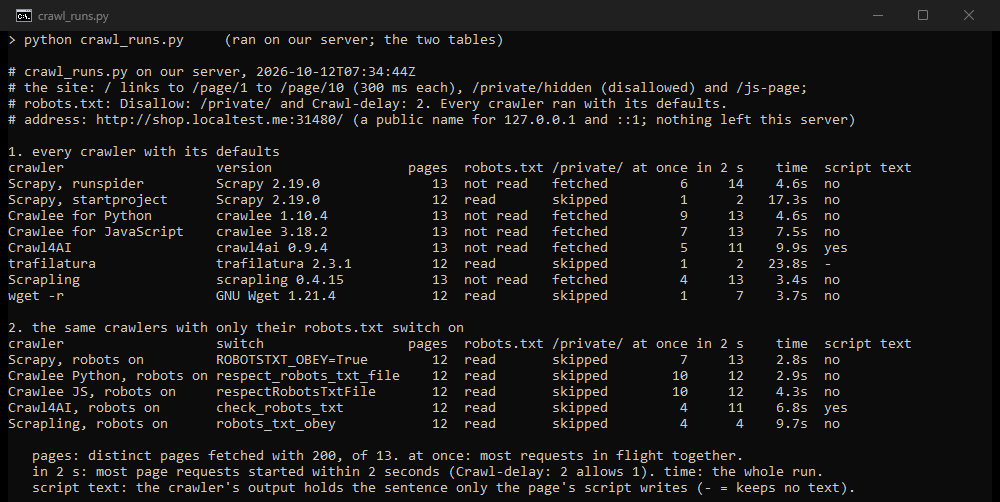Click the 'python crawl_runs.py' command text
Screen dimensions: 1000x502
pos(104,40)
